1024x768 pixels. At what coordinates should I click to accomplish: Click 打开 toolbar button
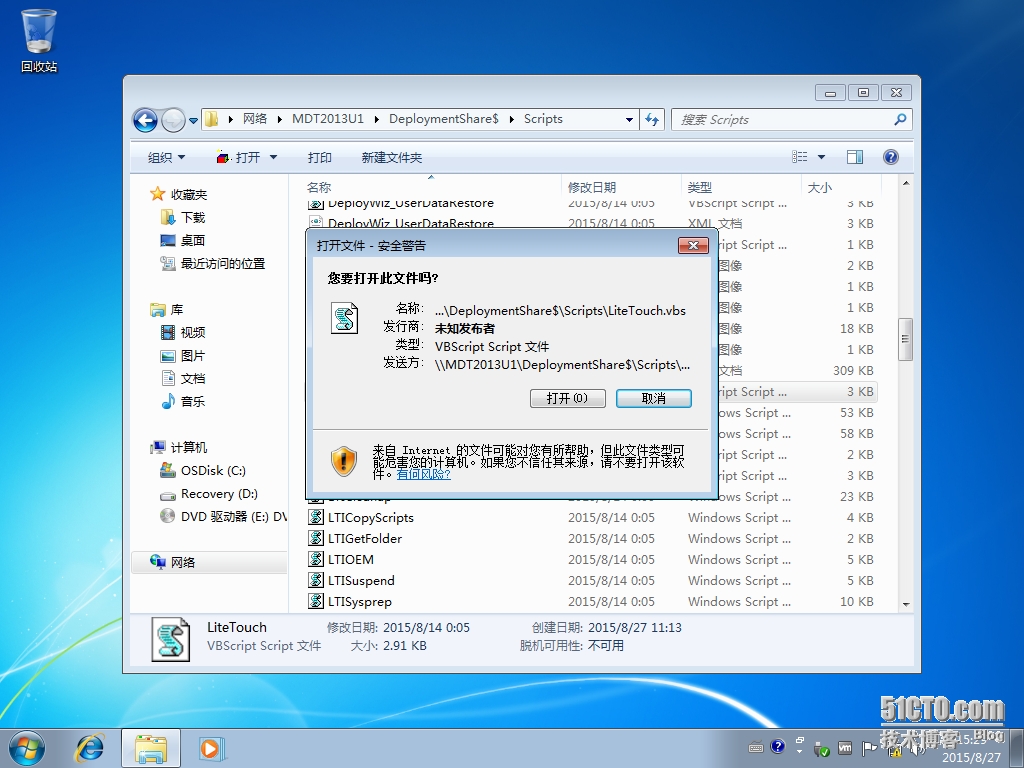[238, 157]
